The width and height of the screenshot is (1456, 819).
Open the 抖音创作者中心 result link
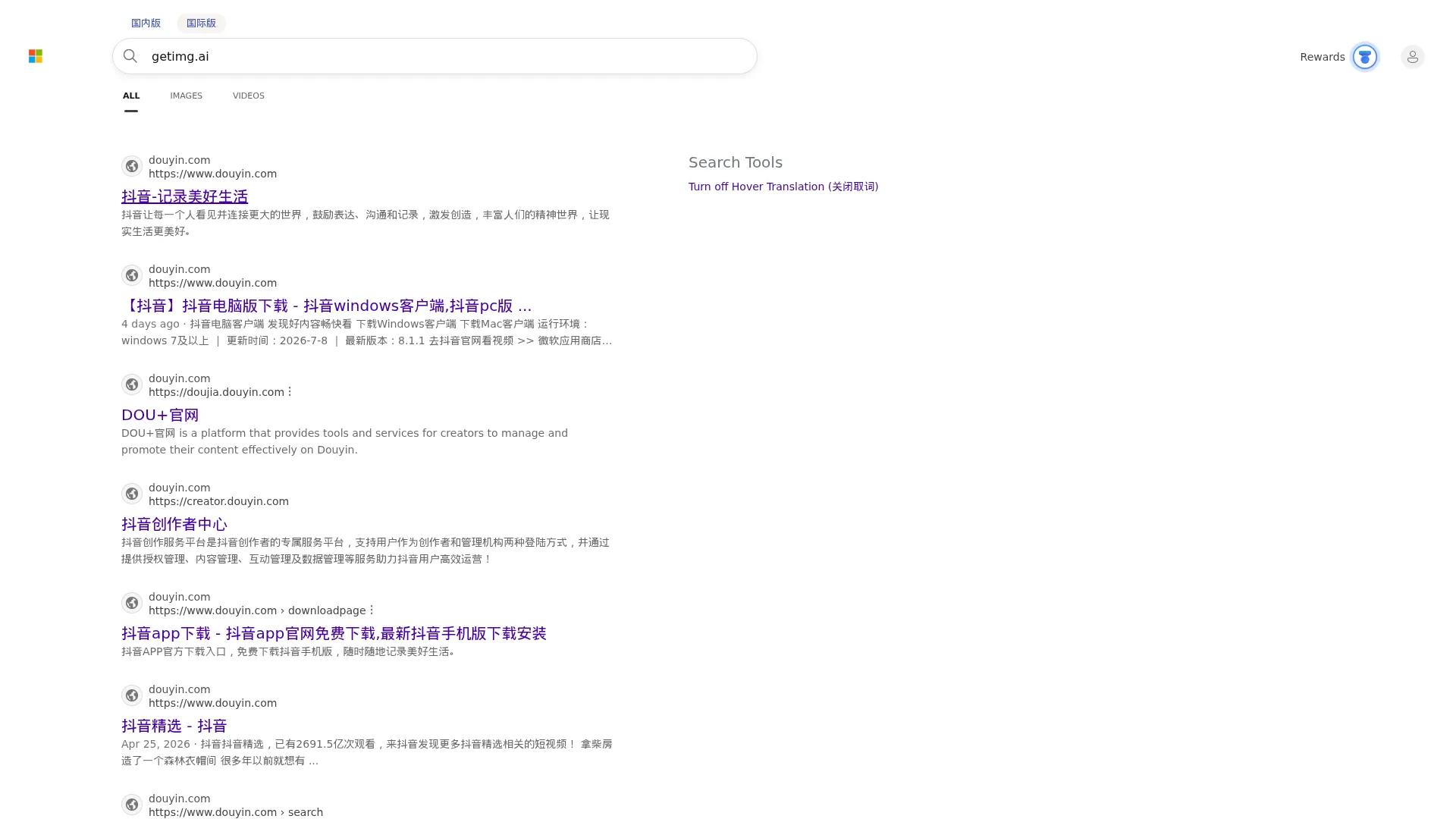click(174, 524)
